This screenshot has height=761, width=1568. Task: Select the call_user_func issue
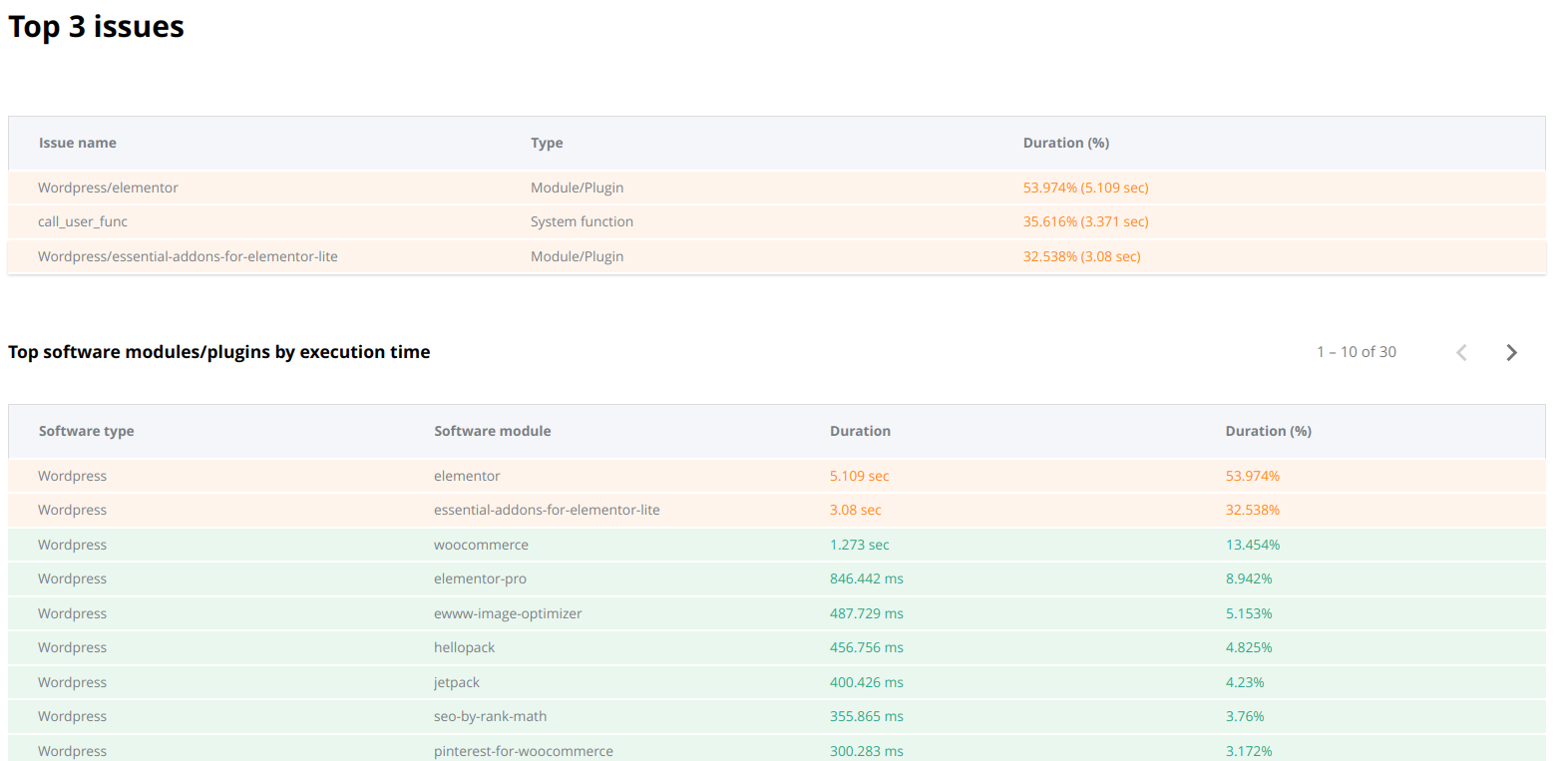[x=83, y=221]
